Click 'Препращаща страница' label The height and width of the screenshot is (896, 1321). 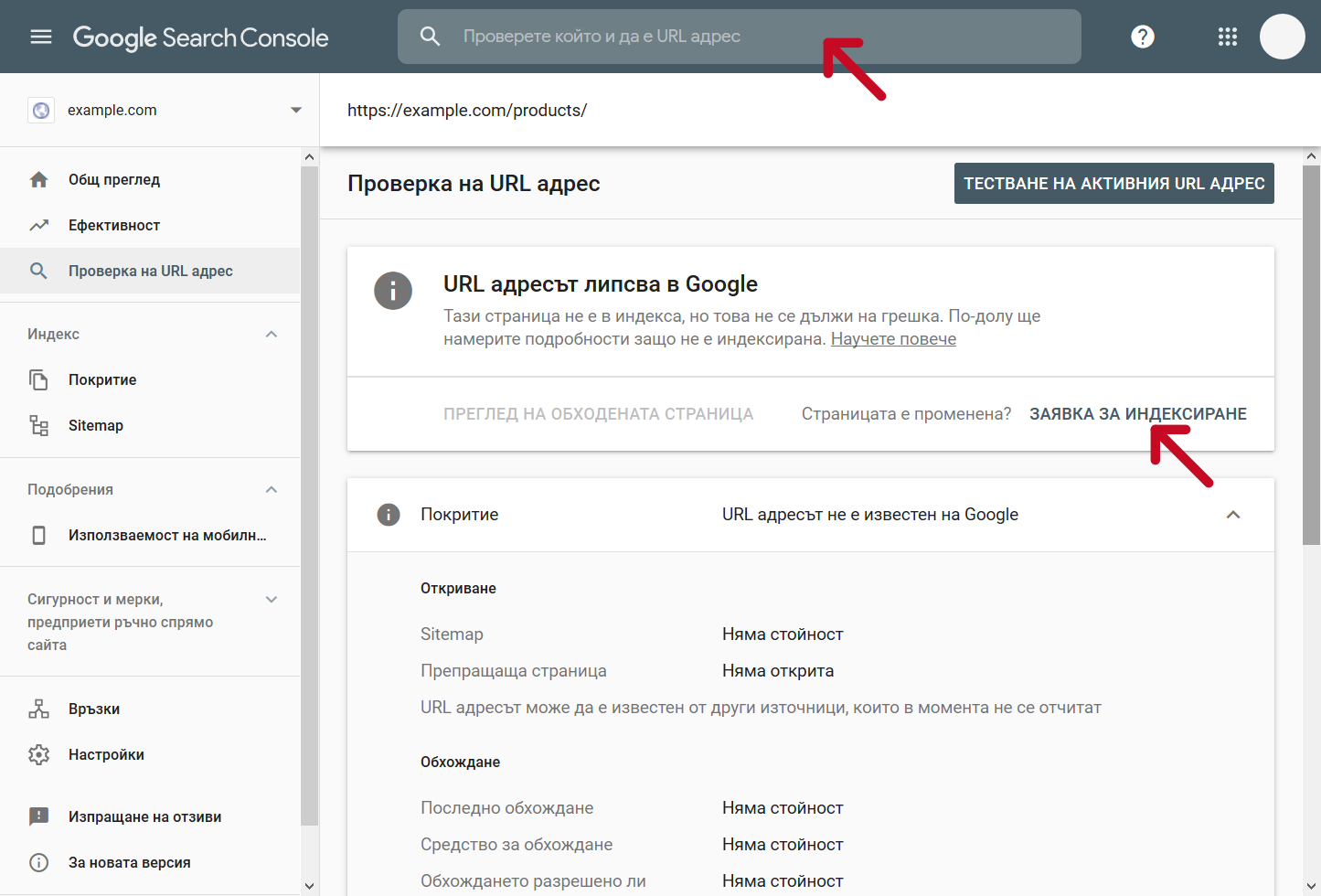pos(514,671)
